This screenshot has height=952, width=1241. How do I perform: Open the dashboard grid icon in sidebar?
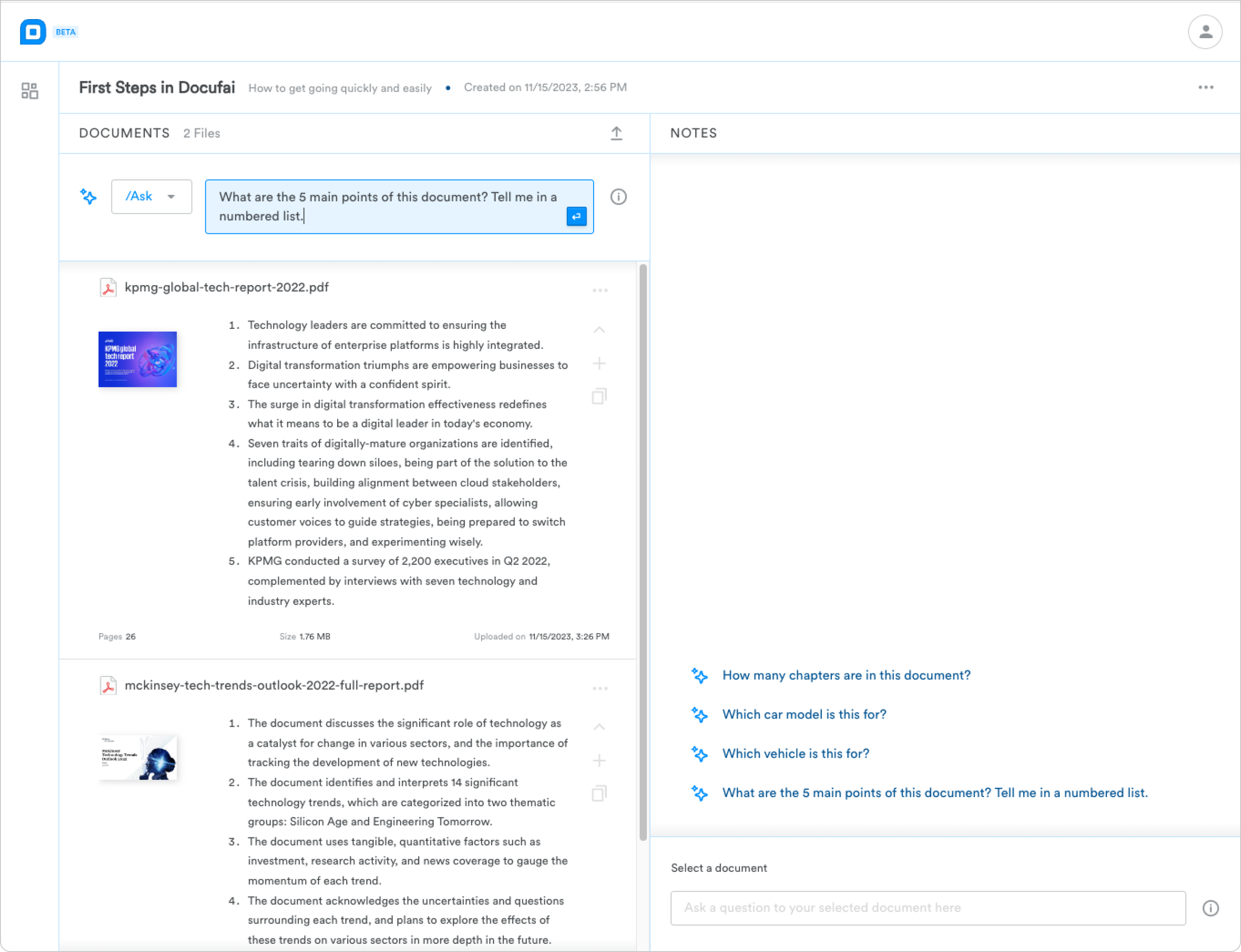30,91
